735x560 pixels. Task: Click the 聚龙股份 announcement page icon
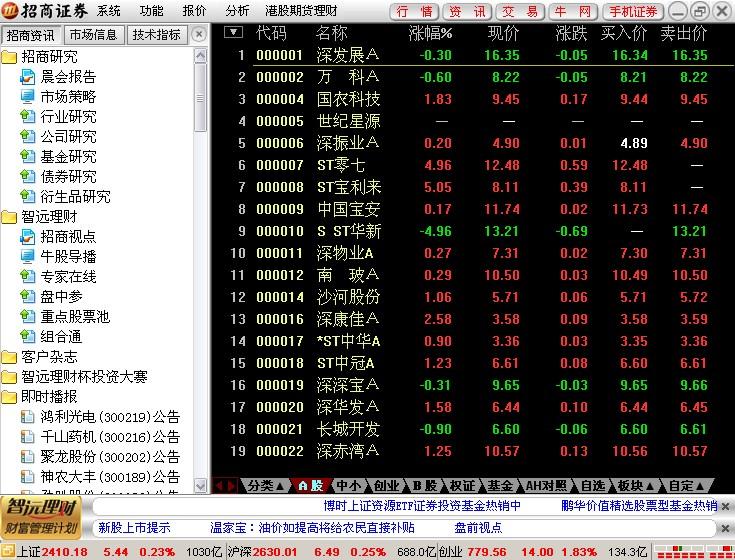click(28, 456)
